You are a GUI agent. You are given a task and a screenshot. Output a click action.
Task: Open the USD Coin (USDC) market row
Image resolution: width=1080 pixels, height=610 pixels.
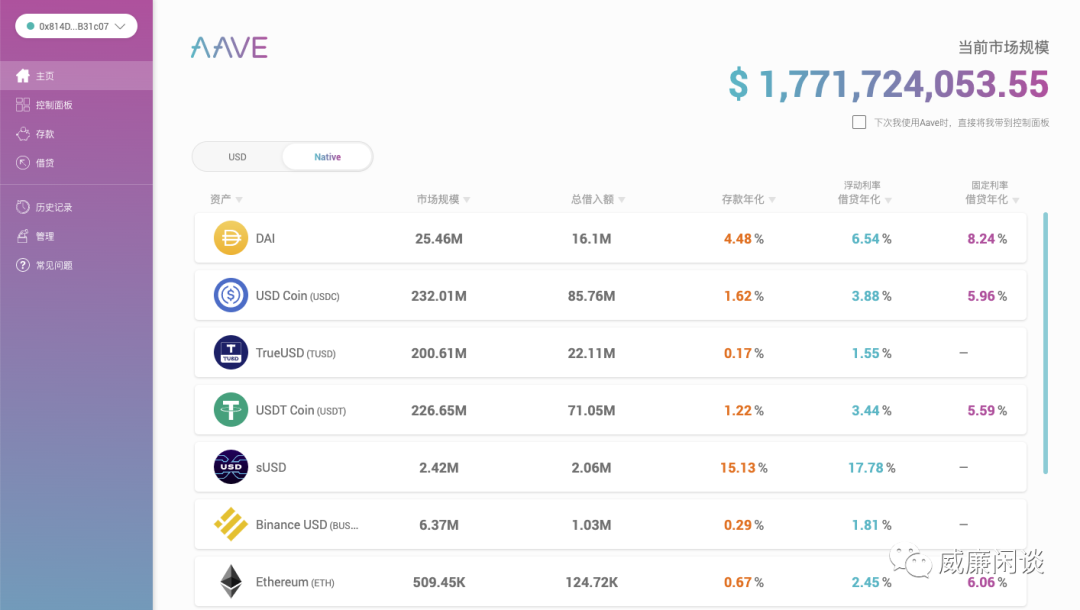[x=610, y=295]
